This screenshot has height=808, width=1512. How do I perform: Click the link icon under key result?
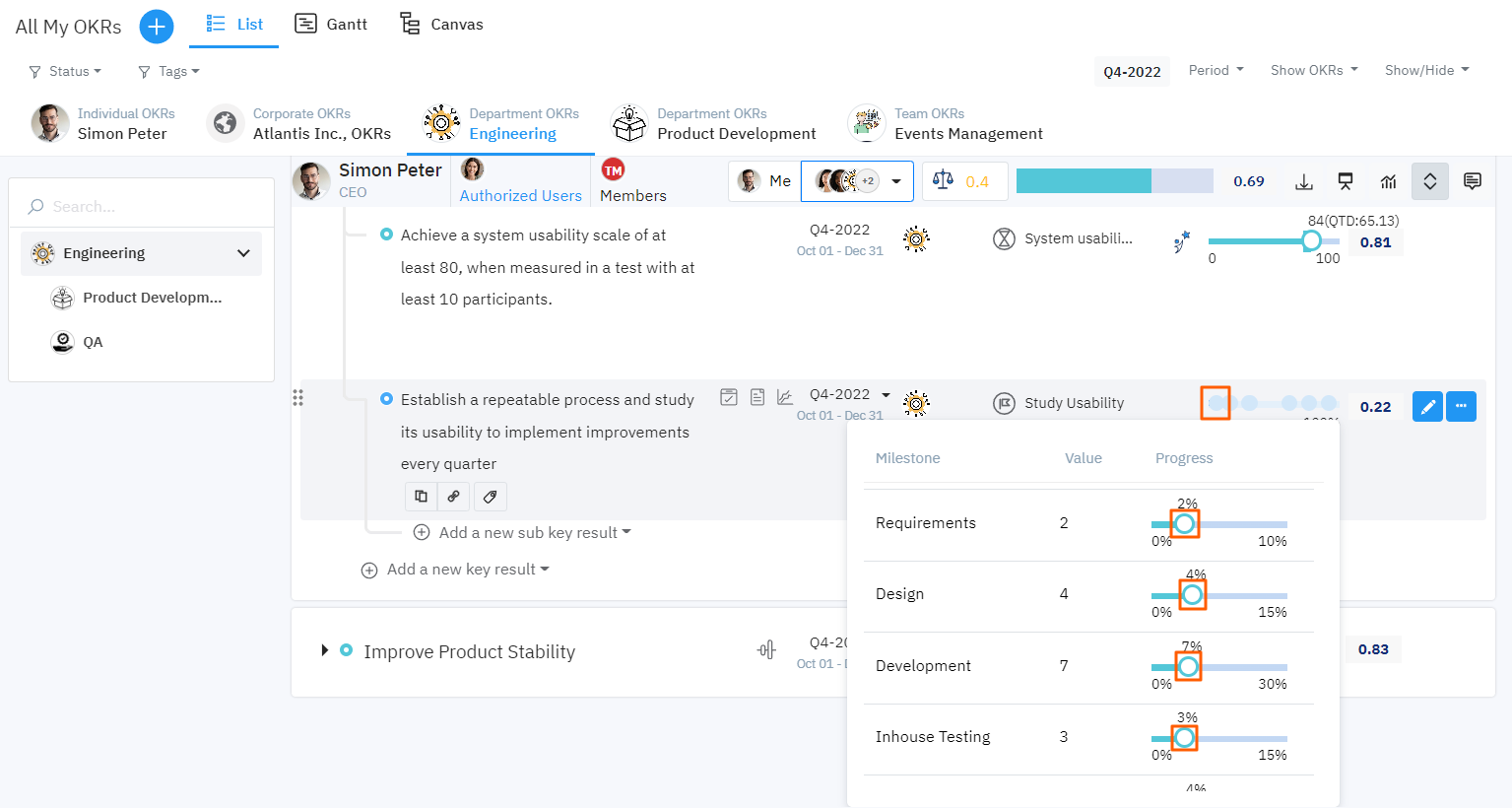(x=453, y=497)
